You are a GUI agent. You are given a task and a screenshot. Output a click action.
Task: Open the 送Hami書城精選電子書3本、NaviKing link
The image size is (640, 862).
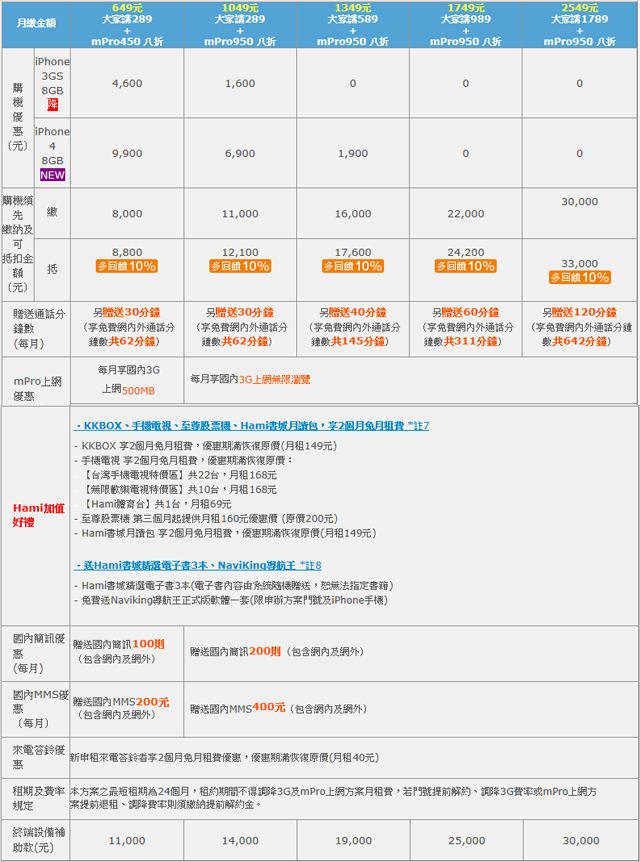tap(197, 565)
